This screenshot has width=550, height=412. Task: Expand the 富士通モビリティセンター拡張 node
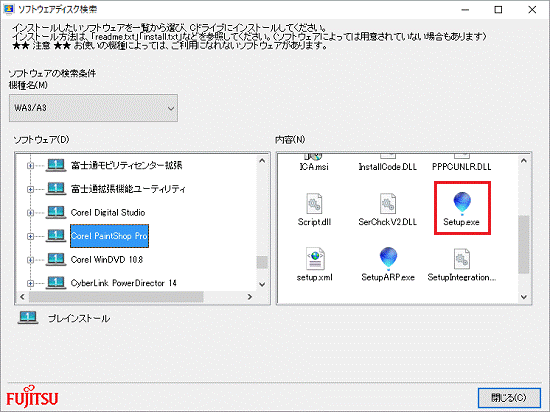(31, 166)
